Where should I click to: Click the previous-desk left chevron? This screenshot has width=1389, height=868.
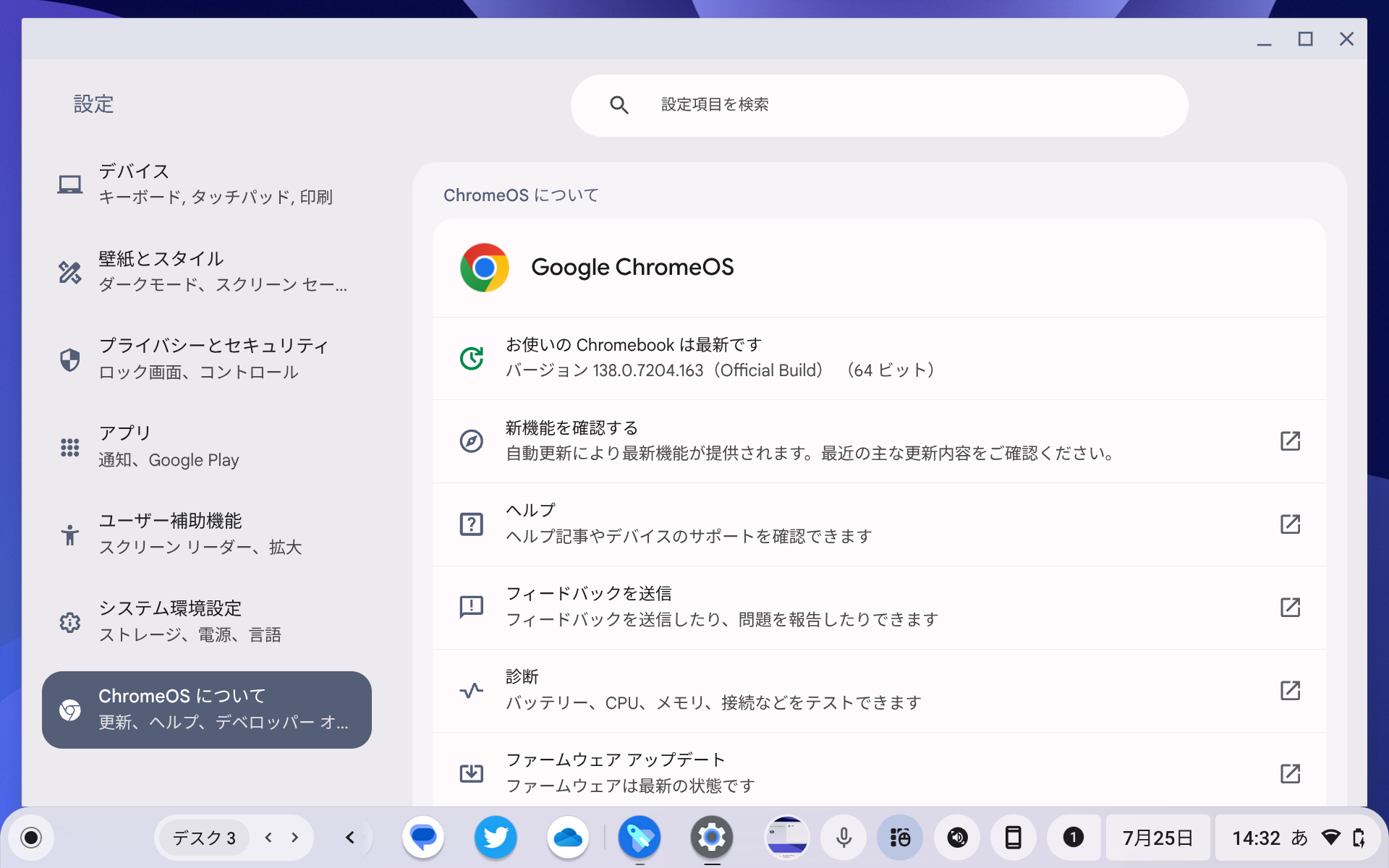pyautogui.click(x=268, y=838)
